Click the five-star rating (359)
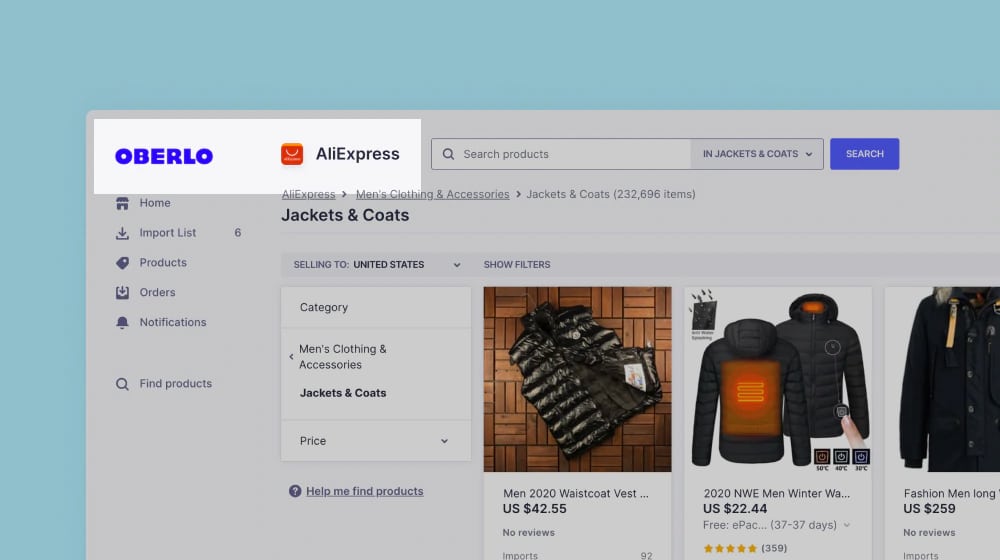Image resolution: width=1000 pixels, height=560 pixels. point(745,549)
